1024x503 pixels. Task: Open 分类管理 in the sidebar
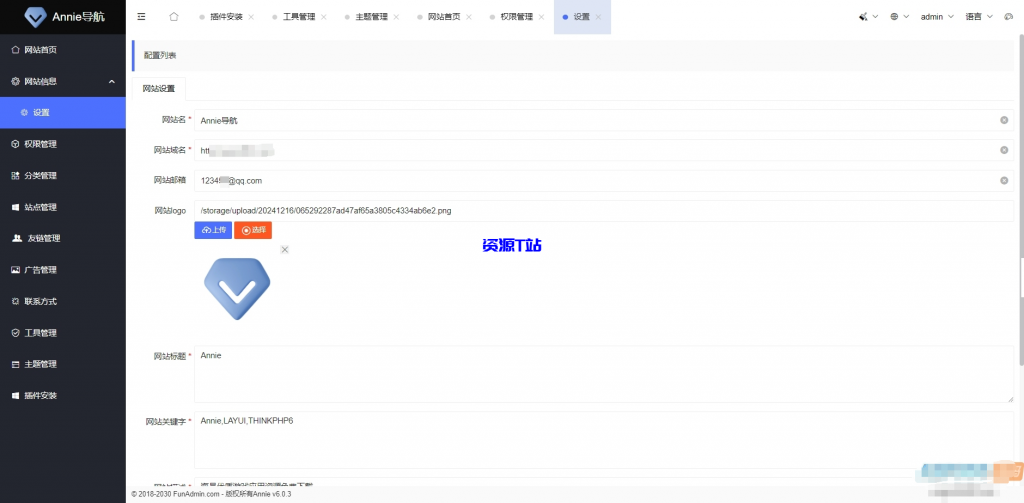pos(63,175)
